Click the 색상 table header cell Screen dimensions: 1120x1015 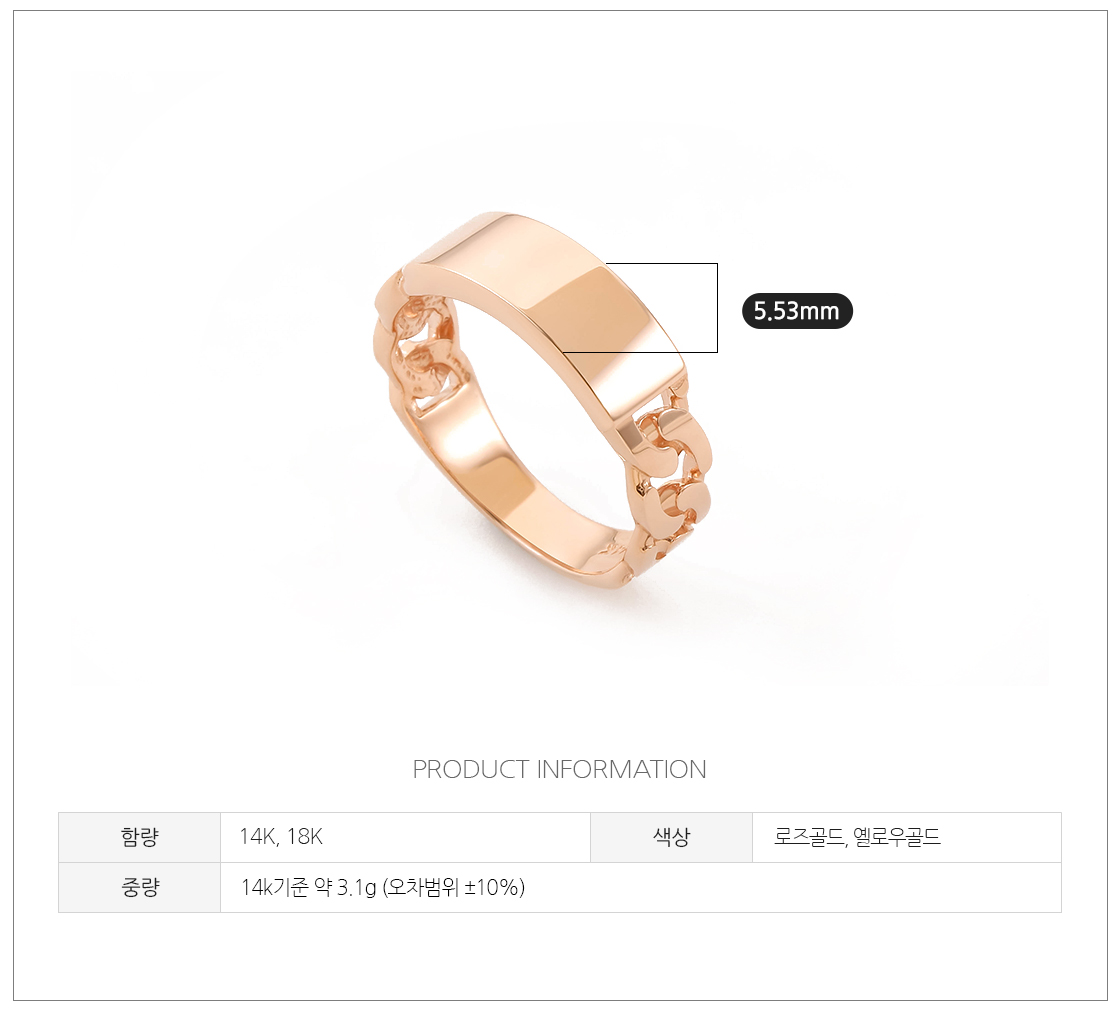671,836
